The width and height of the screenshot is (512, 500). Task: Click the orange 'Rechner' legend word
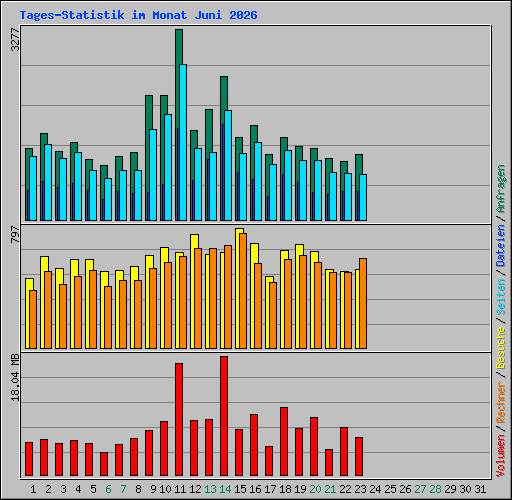[501, 402]
